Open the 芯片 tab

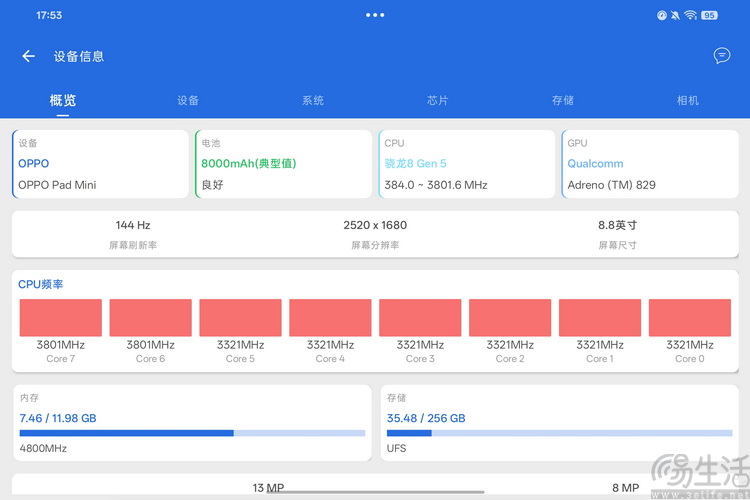point(438,101)
